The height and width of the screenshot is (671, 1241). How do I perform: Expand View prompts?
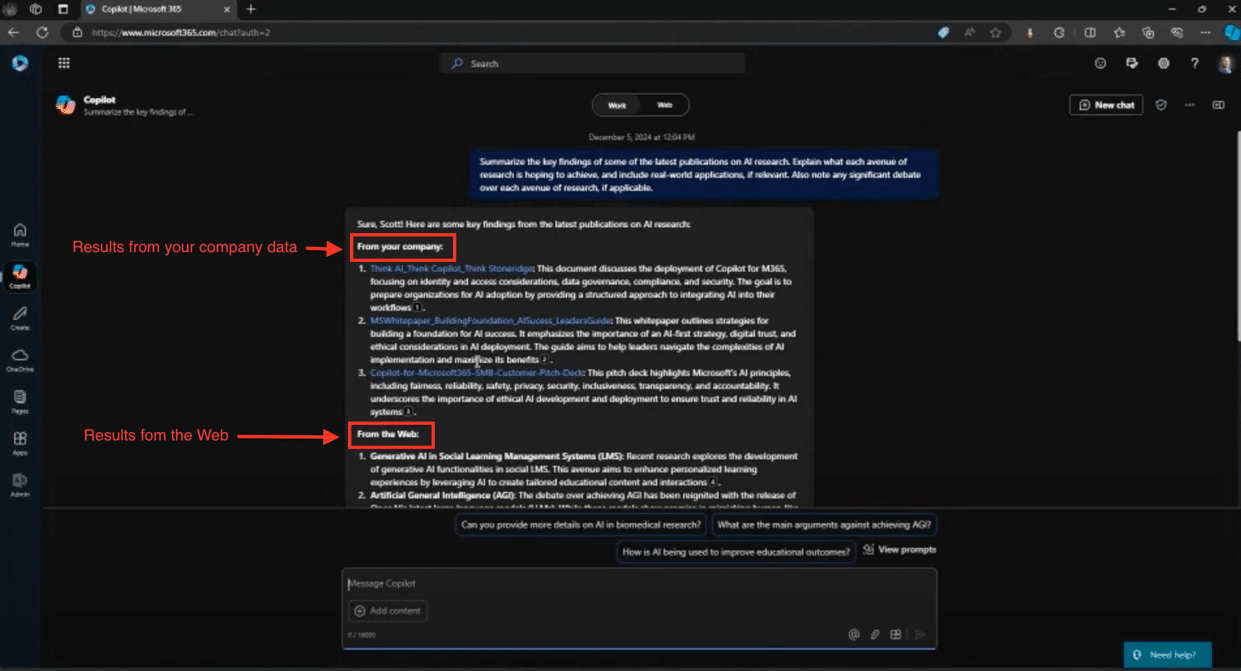[x=900, y=549]
